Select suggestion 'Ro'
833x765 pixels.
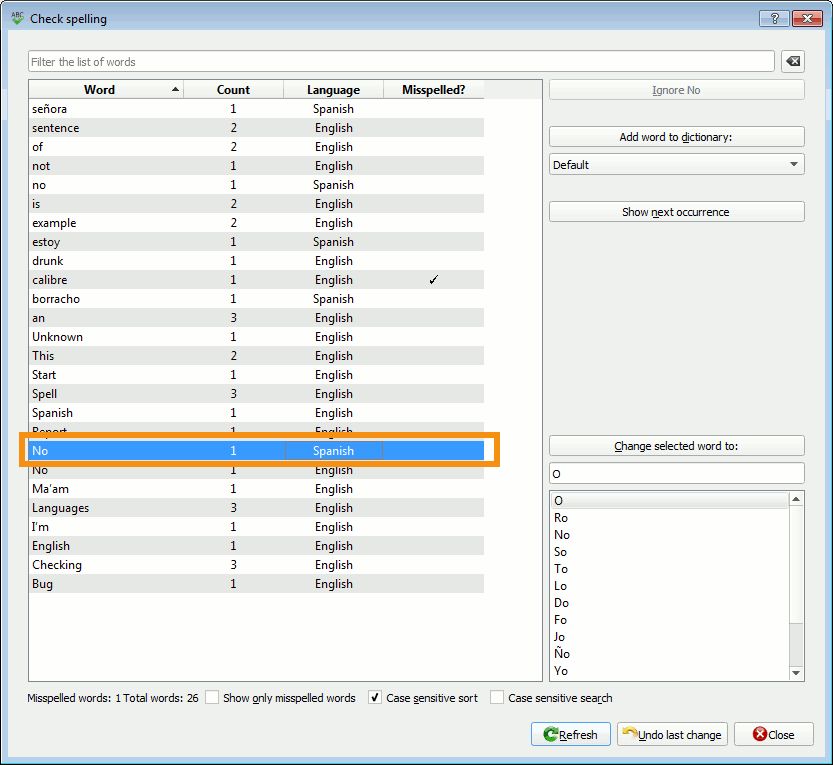coord(669,517)
